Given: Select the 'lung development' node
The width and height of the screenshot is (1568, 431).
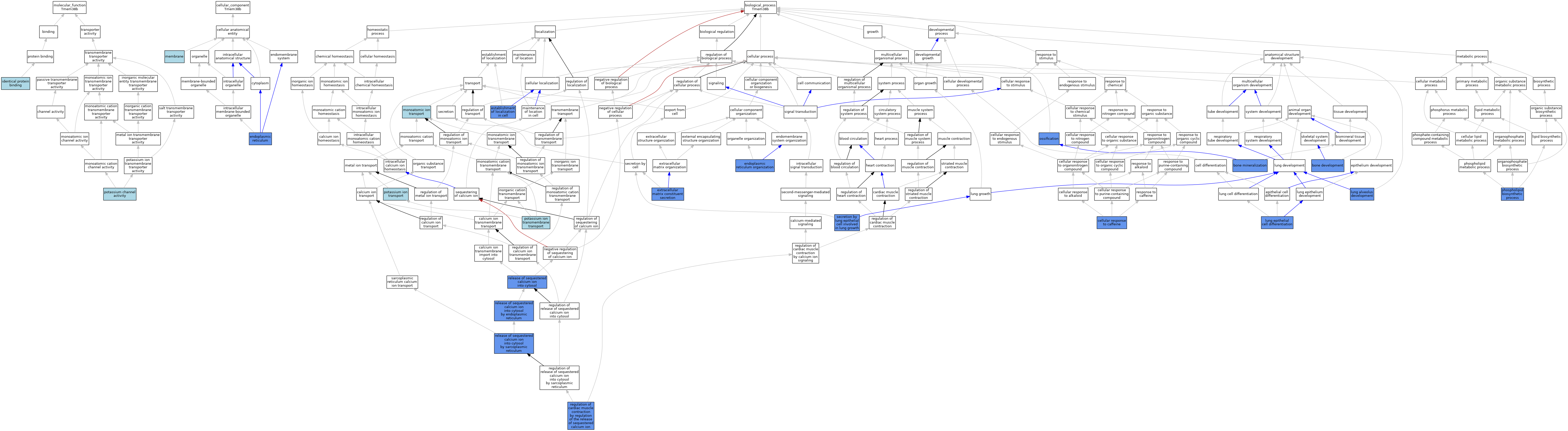Looking at the screenshot, I should click(x=1289, y=165).
